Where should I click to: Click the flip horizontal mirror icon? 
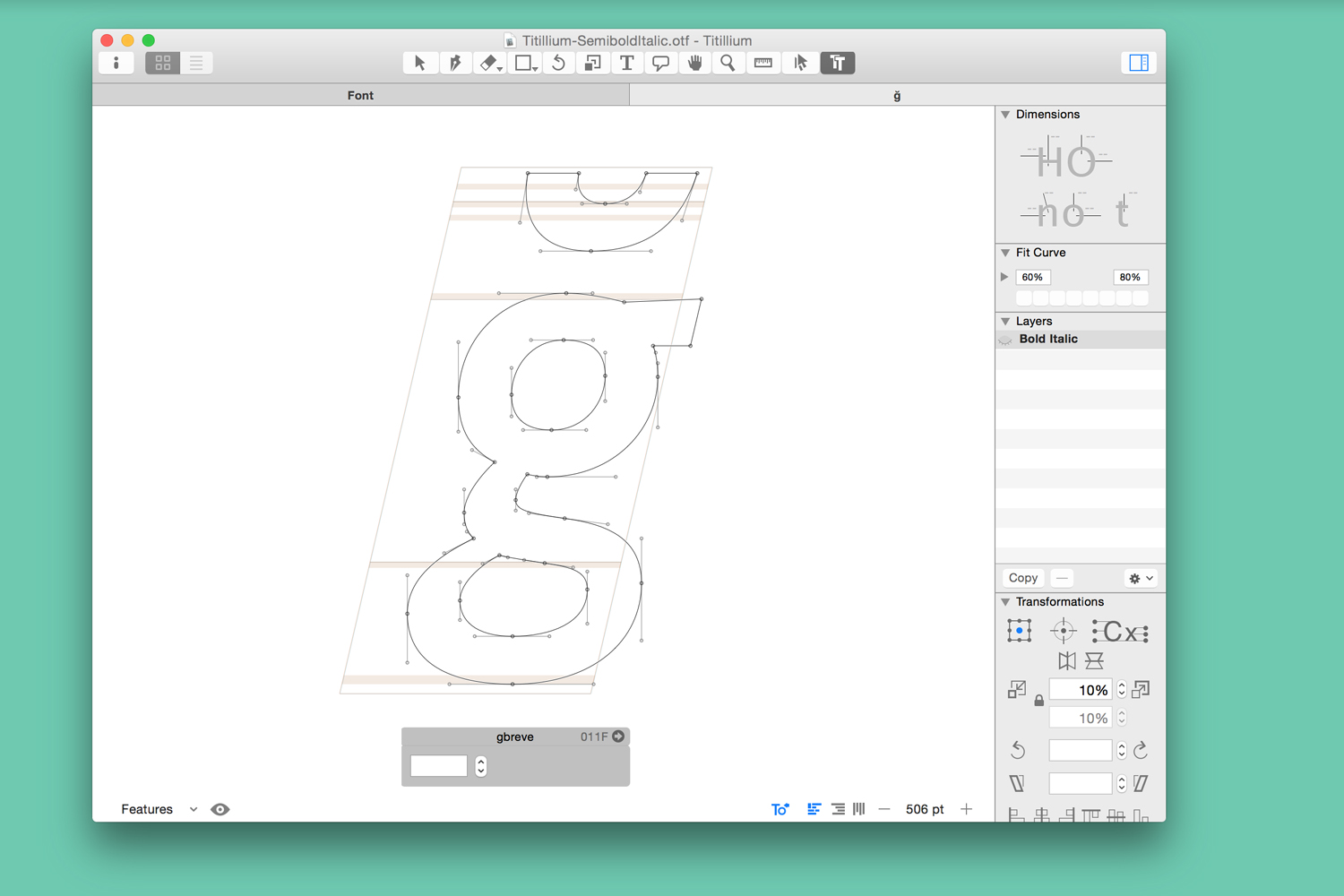(x=1066, y=661)
